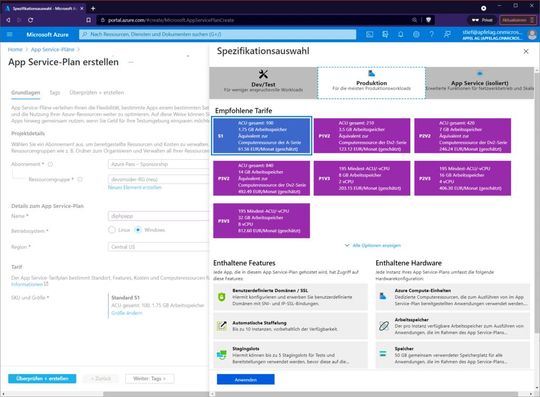This screenshot has width=540, height=397.
Task: Click the Größe ändern link
Action: pyautogui.click(x=127, y=313)
